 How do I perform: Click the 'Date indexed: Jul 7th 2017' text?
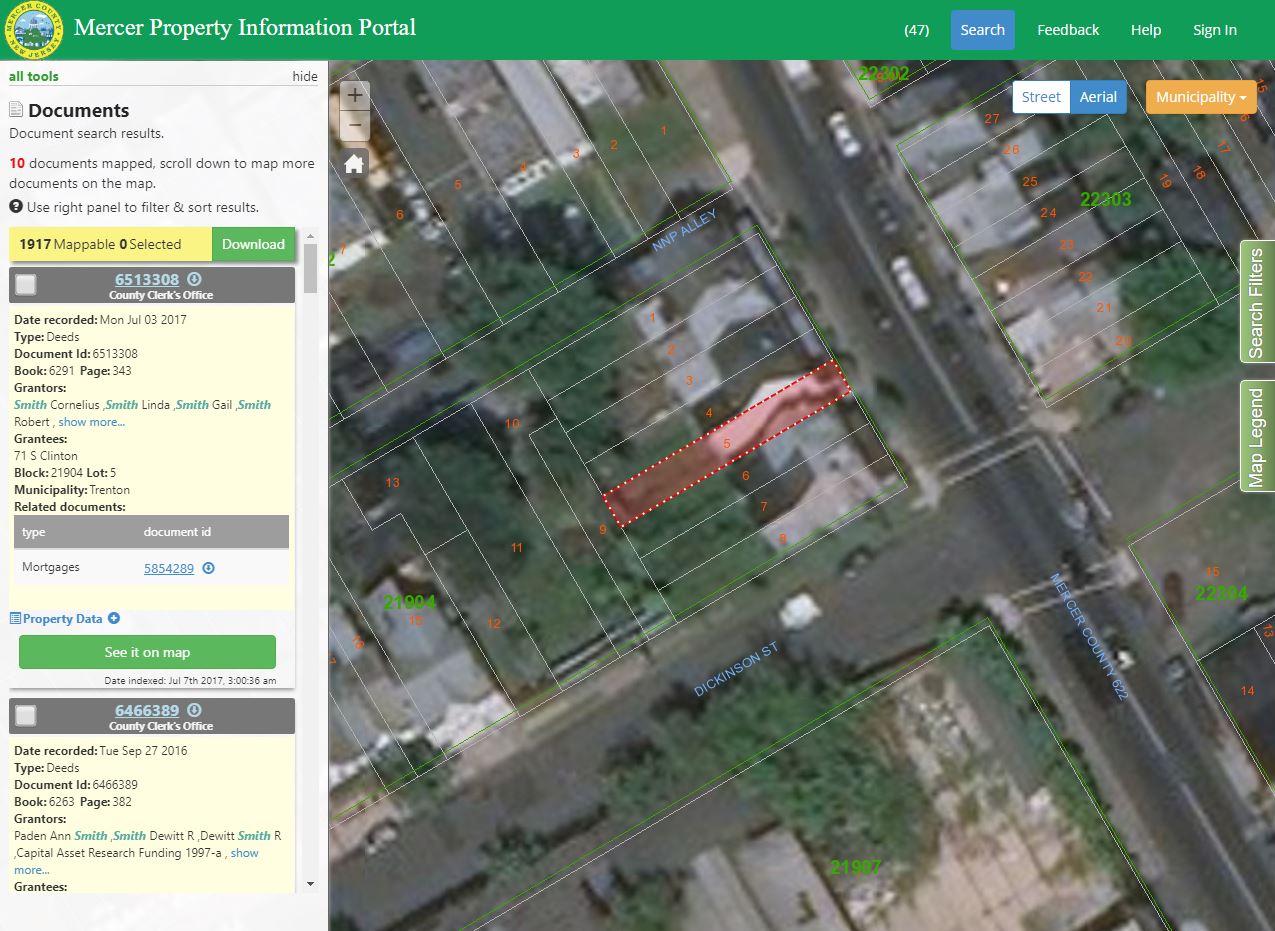(190, 680)
